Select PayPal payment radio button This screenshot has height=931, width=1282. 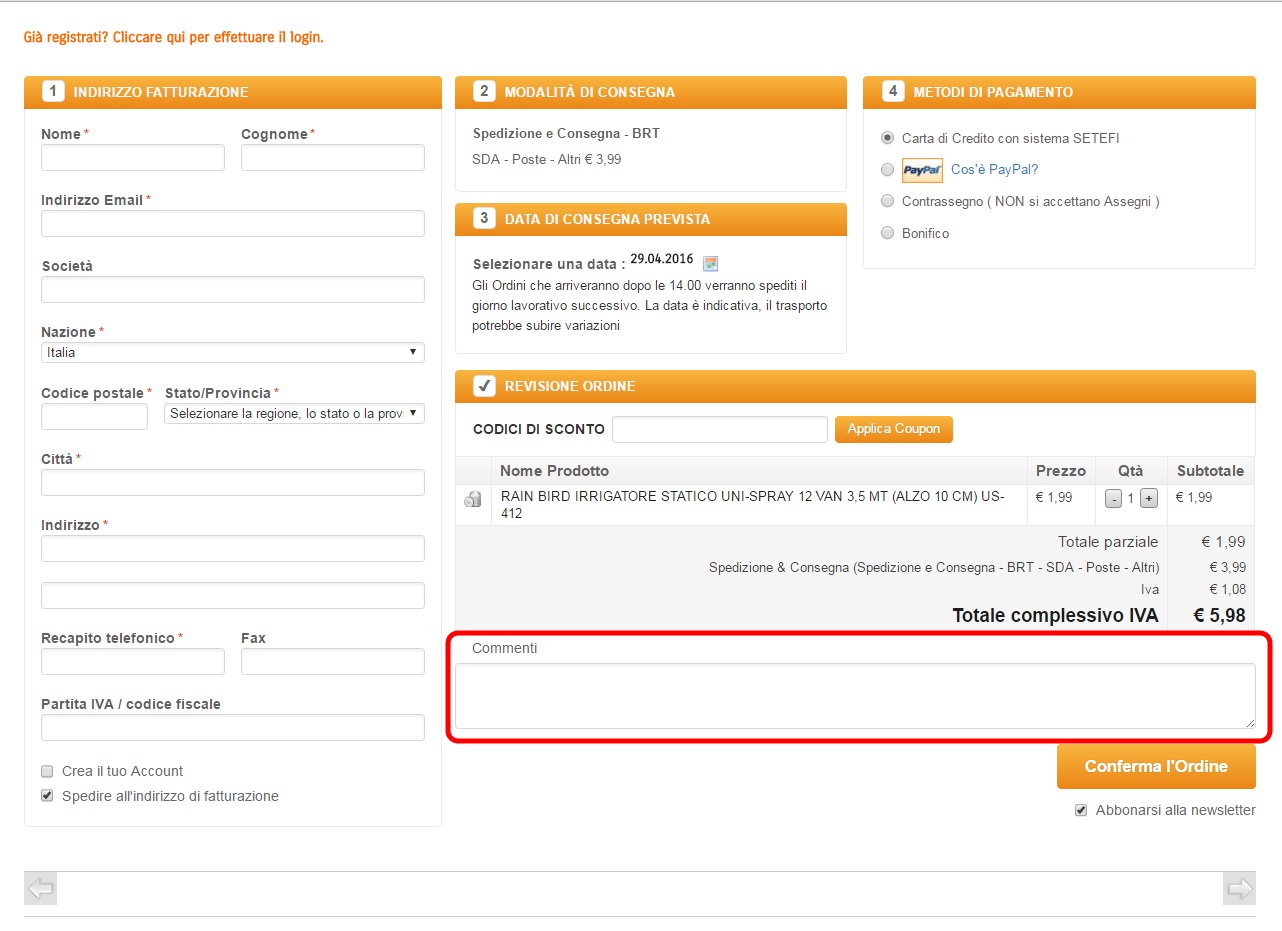[887, 170]
